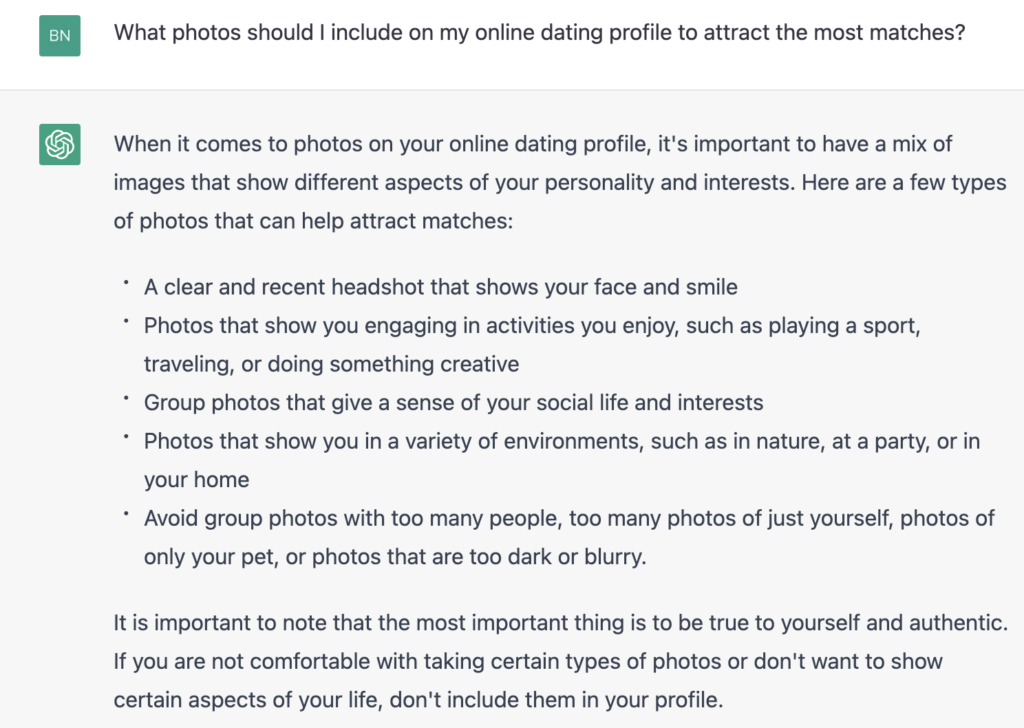Screen dimensions: 1024x728
Task: Click the line "of photos that can help attract matches:"
Action: (x=313, y=221)
